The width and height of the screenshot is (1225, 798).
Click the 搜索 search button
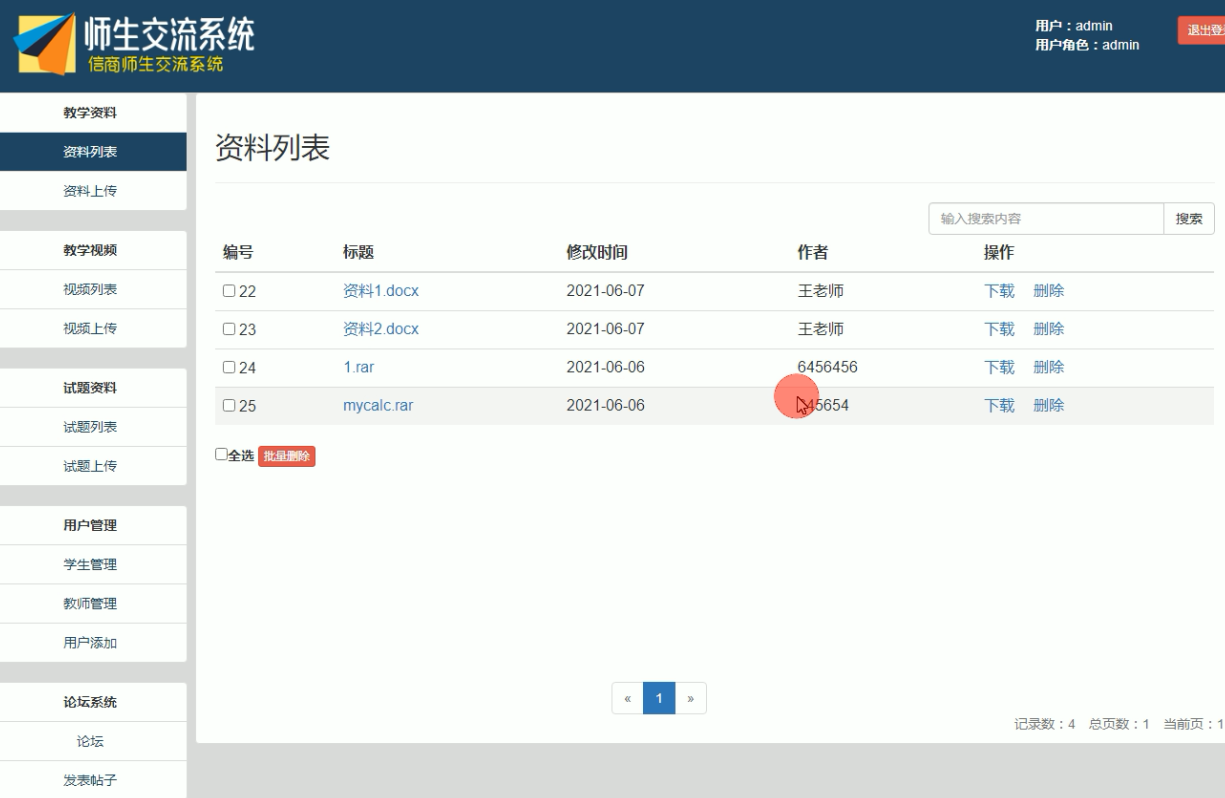(1189, 219)
